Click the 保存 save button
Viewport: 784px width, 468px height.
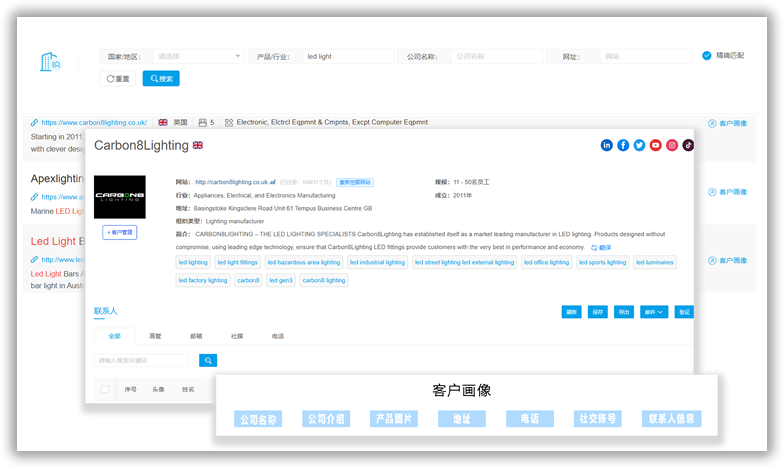click(598, 312)
